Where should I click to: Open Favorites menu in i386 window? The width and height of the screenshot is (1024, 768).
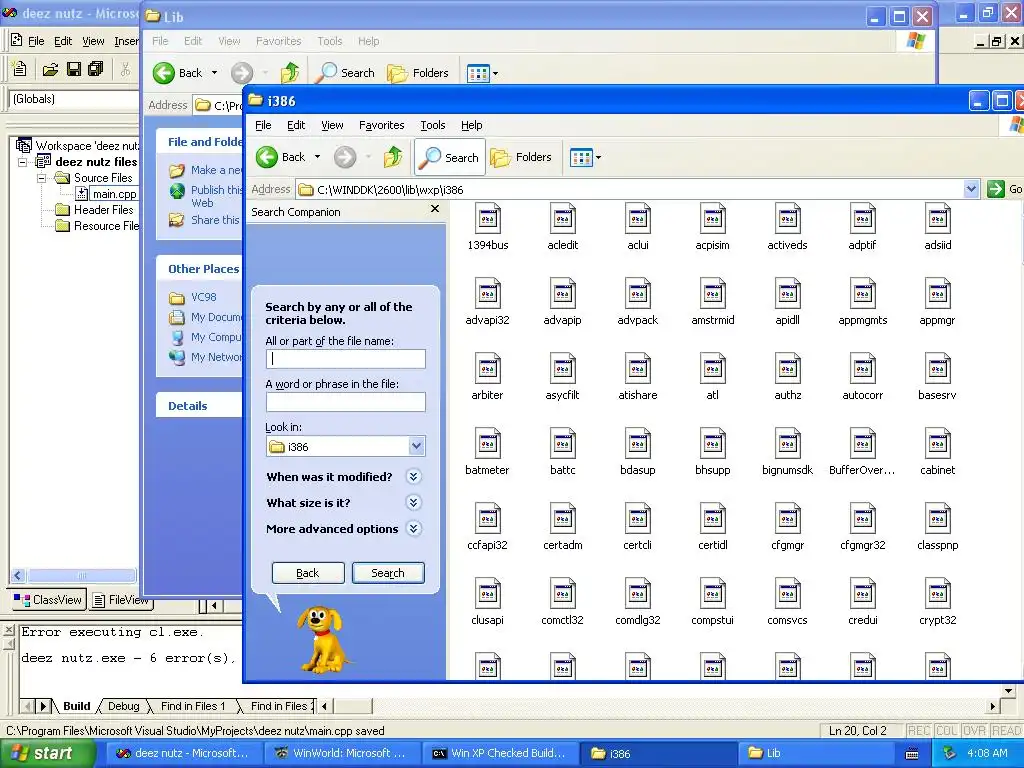(381, 125)
